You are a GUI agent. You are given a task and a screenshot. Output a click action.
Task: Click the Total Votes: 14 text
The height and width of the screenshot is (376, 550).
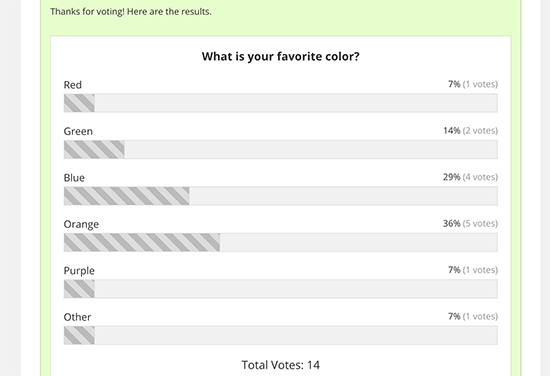click(x=281, y=365)
